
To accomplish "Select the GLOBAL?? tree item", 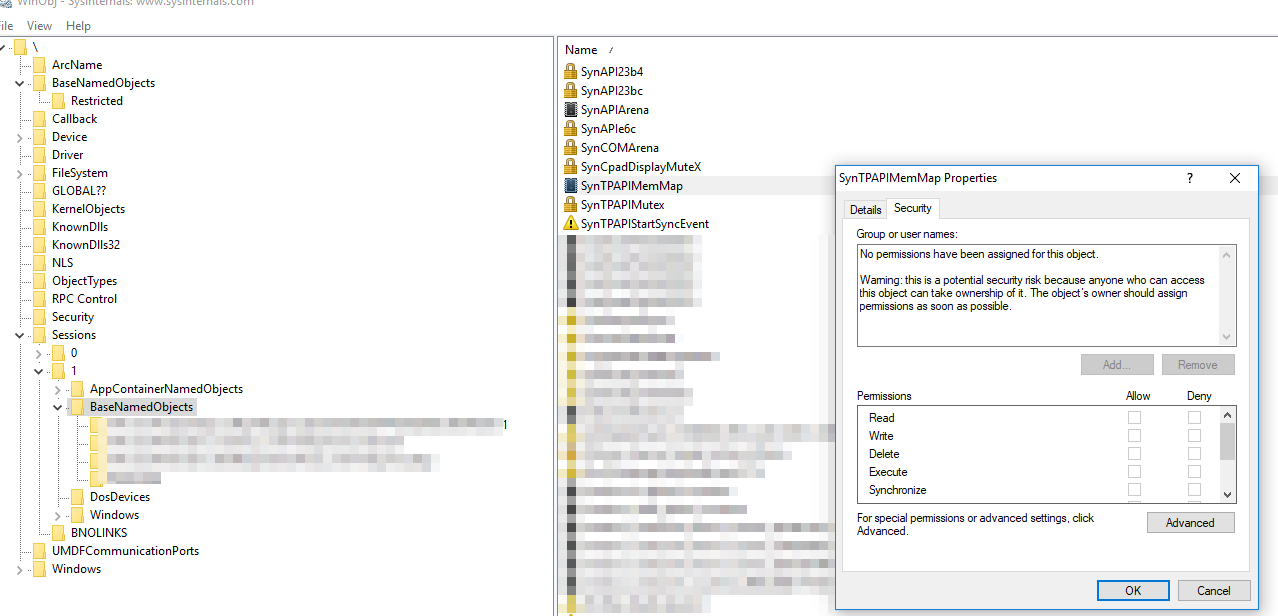I will (79, 191).
